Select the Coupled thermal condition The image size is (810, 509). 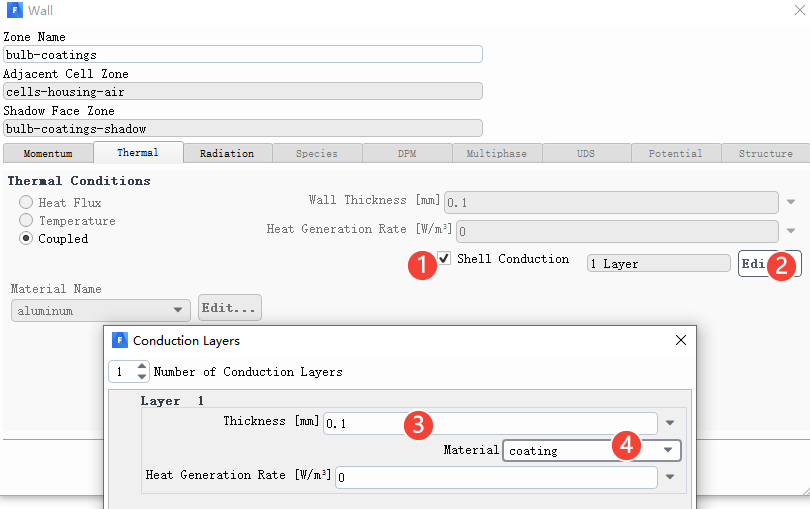[x=26, y=238]
